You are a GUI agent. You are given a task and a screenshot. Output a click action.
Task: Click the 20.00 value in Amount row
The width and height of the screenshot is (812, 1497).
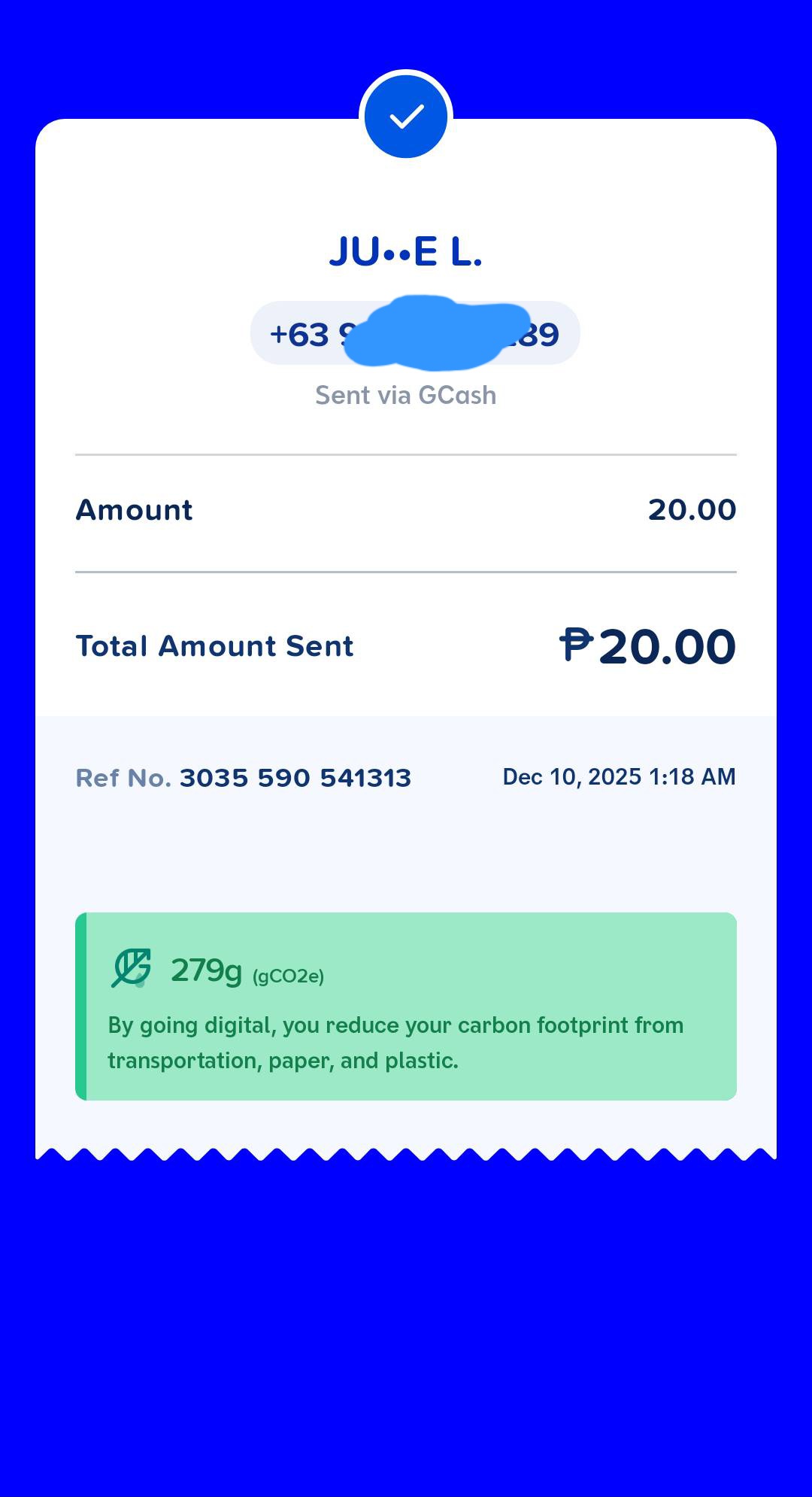click(692, 510)
